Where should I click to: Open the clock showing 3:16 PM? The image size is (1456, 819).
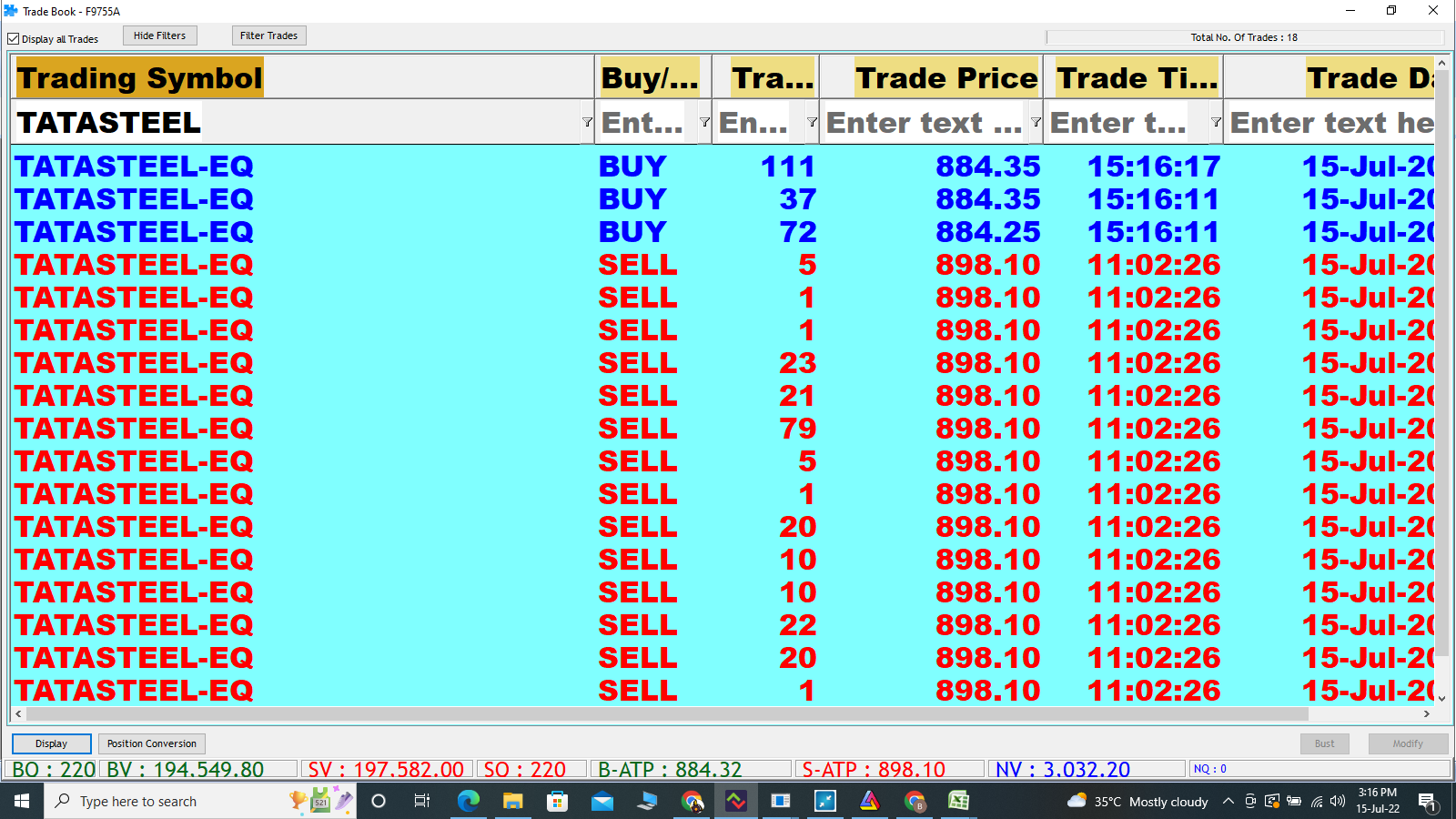(x=1378, y=801)
